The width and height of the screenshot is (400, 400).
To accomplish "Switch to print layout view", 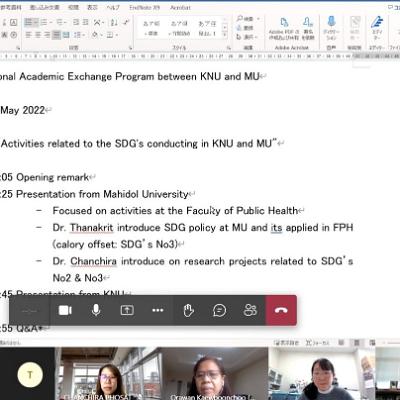I will [357, 343].
